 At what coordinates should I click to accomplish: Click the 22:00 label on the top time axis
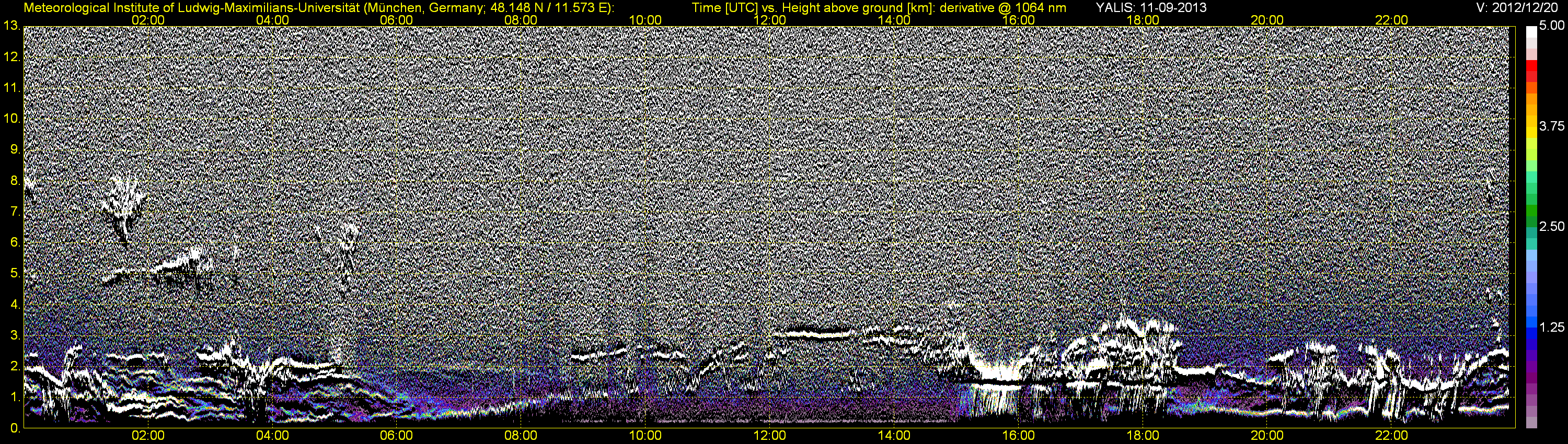(x=1391, y=20)
